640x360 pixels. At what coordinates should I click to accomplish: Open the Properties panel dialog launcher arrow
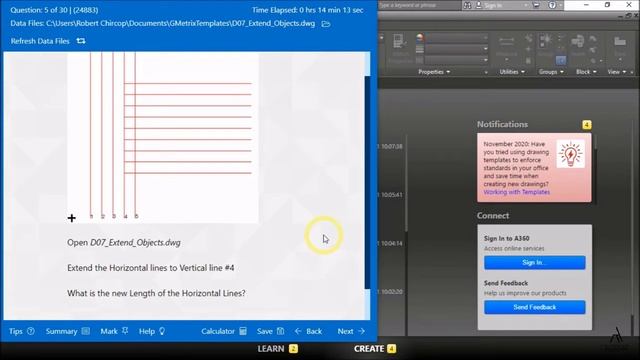[x=486, y=72]
